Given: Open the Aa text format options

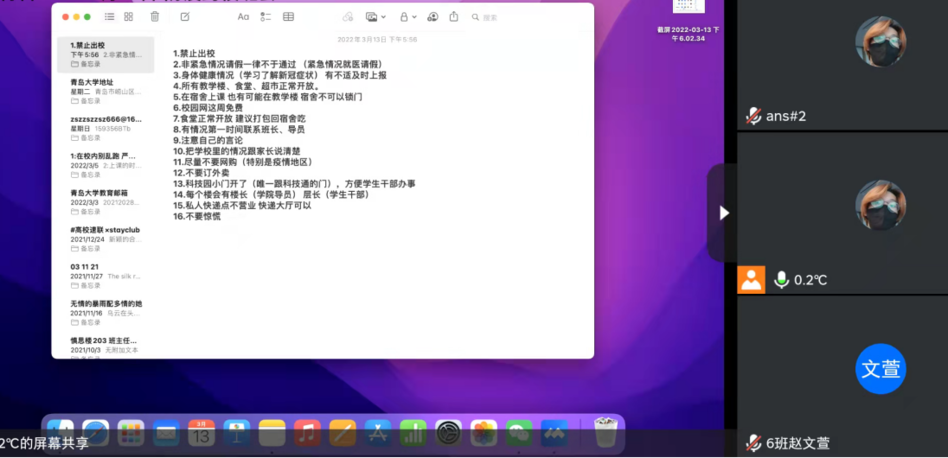Looking at the screenshot, I should (x=243, y=17).
